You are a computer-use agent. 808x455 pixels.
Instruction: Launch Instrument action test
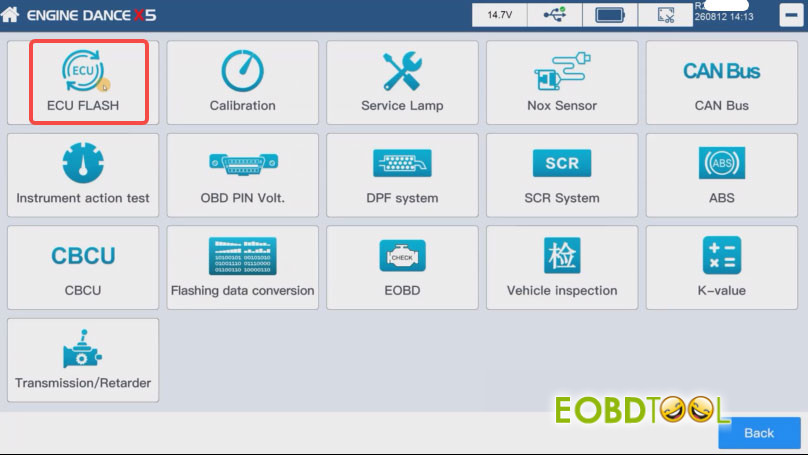coord(83,175)
